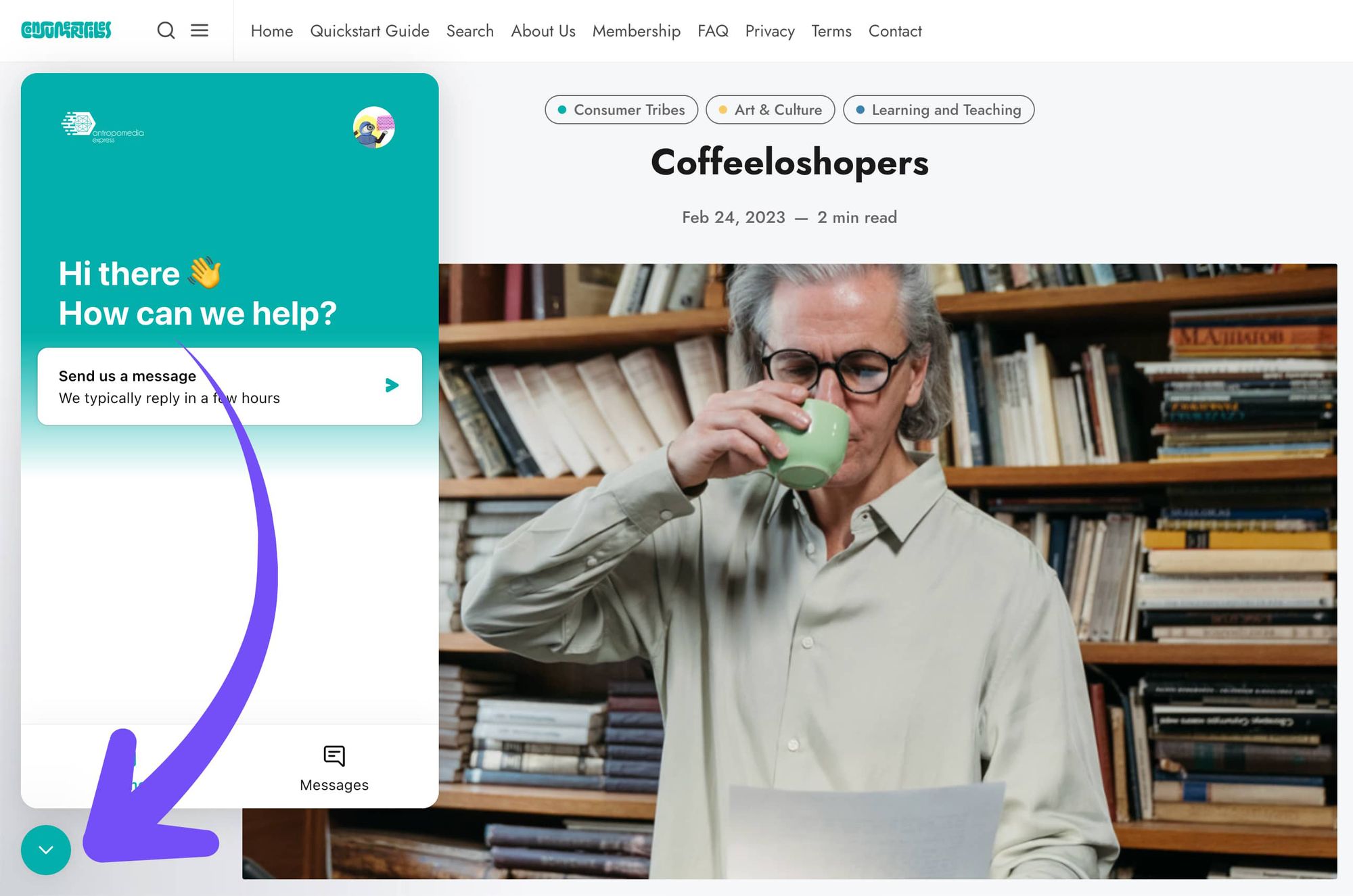This screenshot has height=896, width=1353.
Task: Click the About Us navigation link
Action: [x=543, y=31]
